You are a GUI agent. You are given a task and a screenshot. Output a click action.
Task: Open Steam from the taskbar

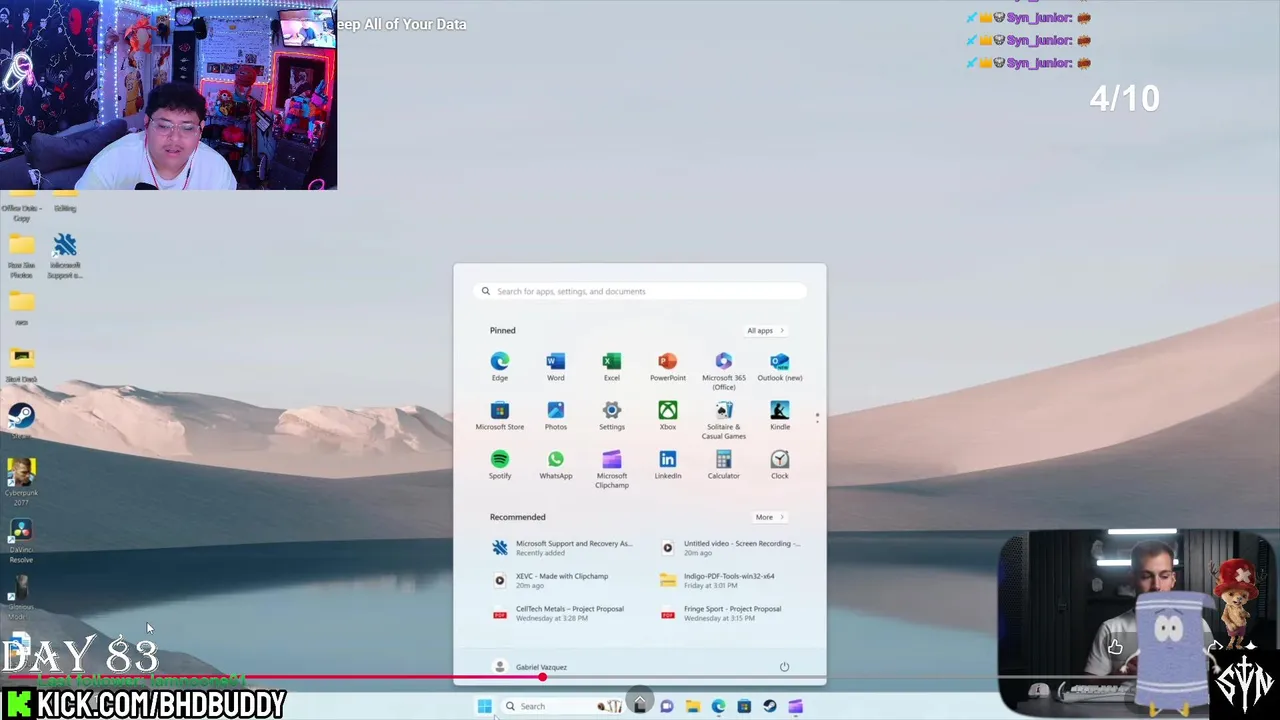click(x=770, y=706)
